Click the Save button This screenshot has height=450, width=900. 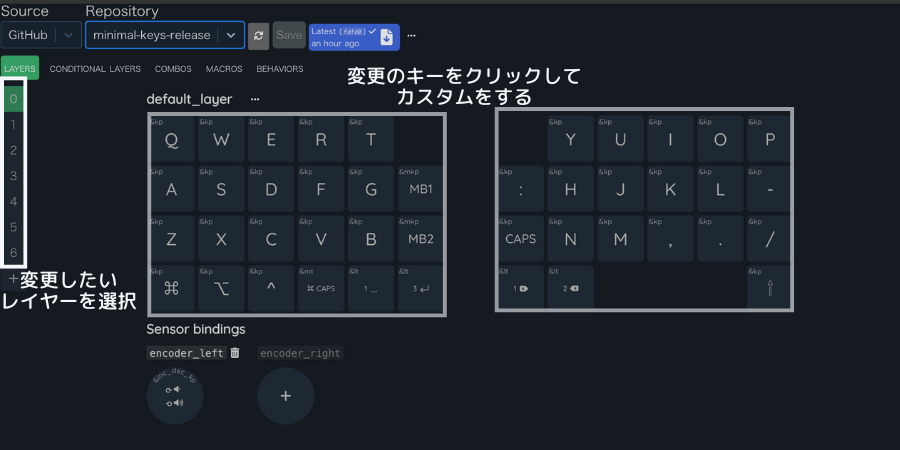point(289,35)
